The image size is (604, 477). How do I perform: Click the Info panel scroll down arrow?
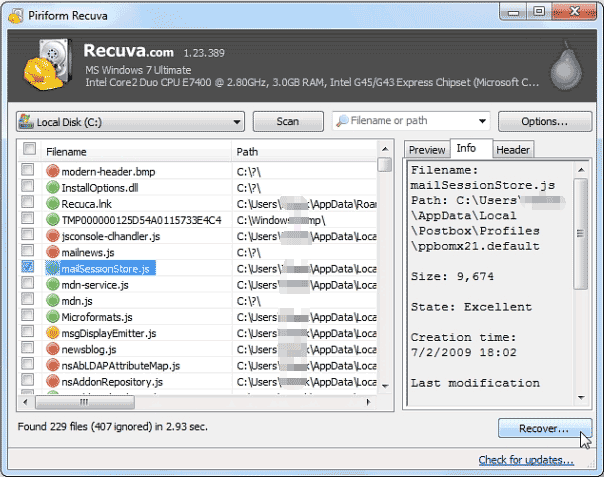coord(581,398)
